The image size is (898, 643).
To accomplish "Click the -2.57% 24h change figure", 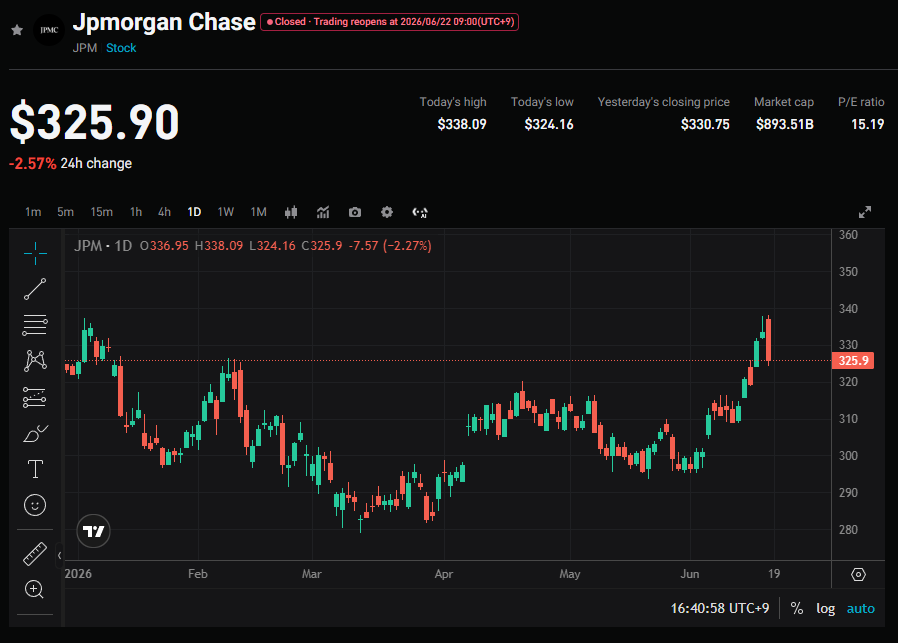I will click(33, 164).
